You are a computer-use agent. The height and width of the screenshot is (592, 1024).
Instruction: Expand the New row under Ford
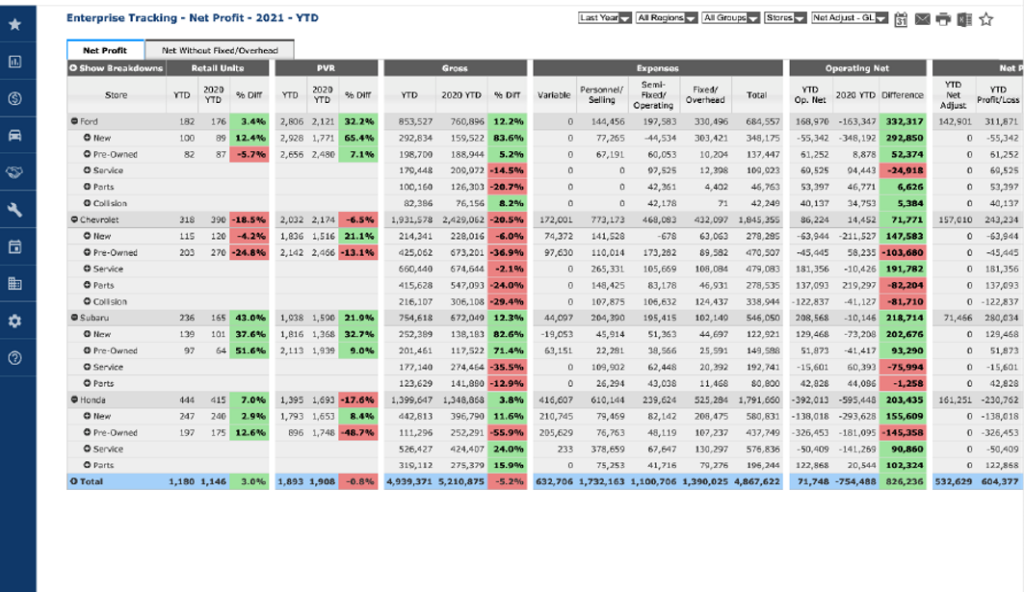(87, 138)
